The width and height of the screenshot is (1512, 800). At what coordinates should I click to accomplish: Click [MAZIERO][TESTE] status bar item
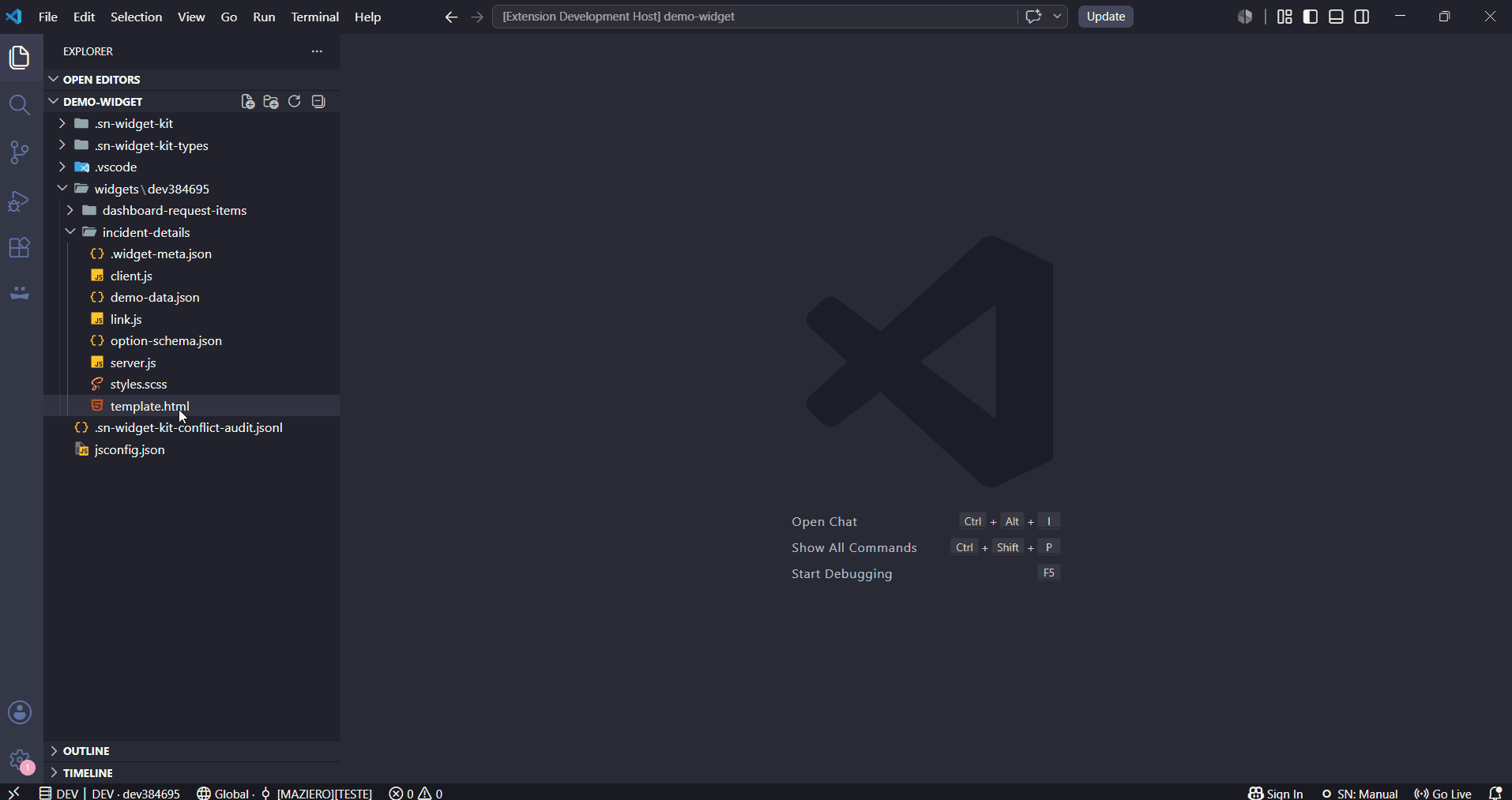316,793
